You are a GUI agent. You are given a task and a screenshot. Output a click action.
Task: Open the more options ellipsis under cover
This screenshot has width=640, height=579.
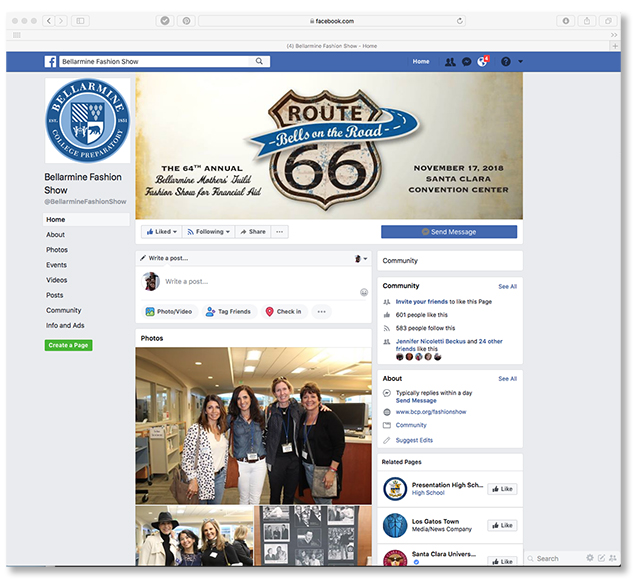[280, 232]
